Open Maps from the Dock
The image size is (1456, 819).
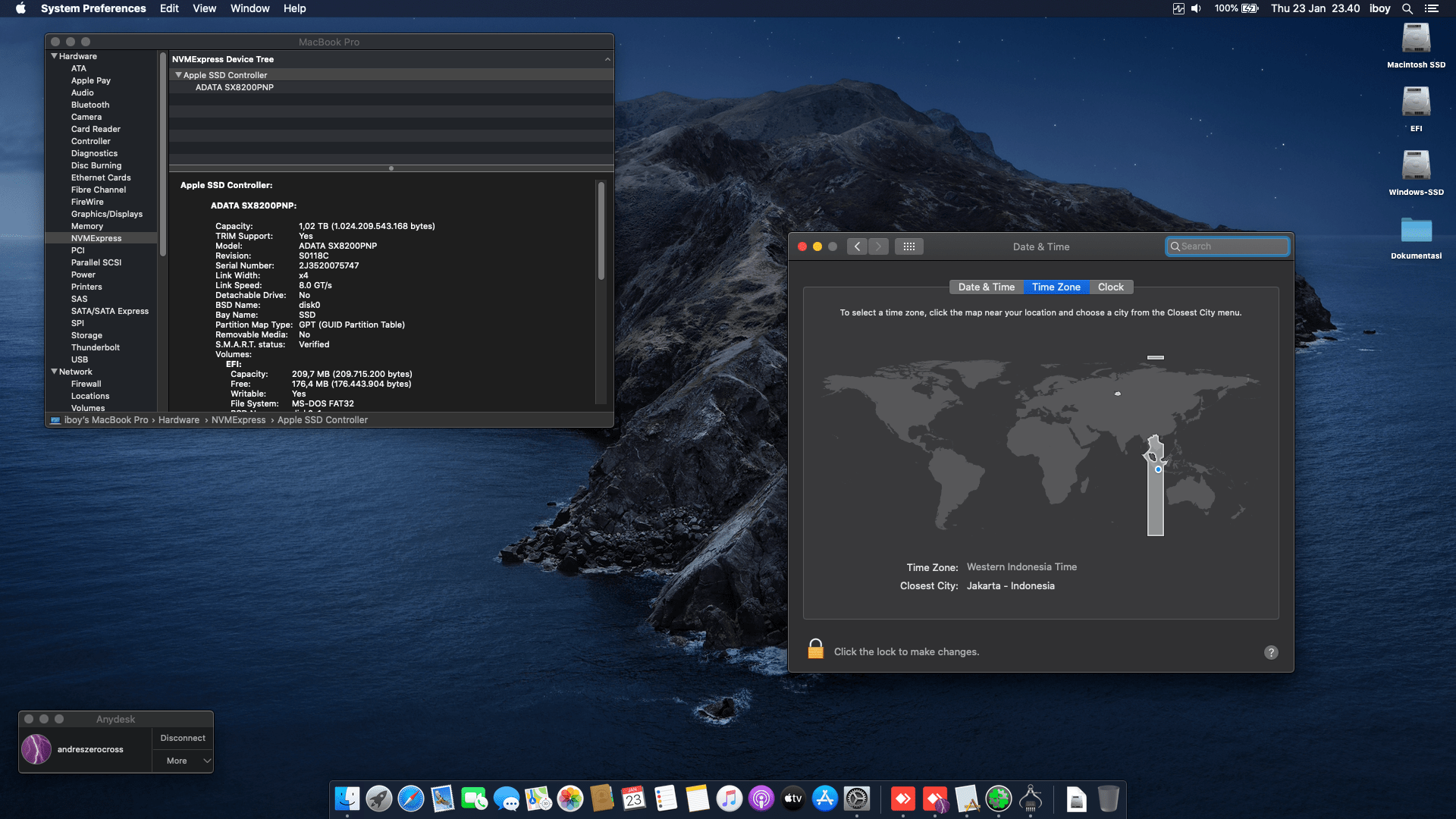[538, 799]
